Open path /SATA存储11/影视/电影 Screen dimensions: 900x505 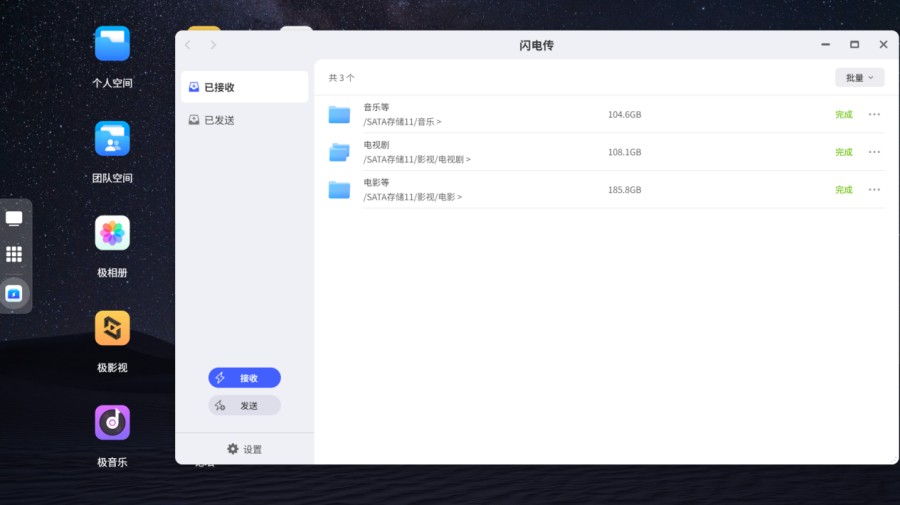coord(412,197)
